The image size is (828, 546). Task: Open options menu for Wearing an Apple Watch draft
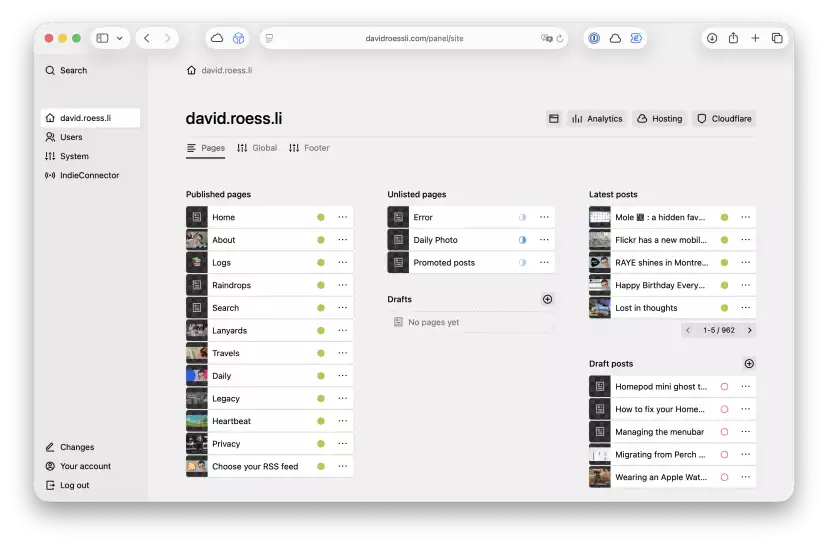coord(746,477)
